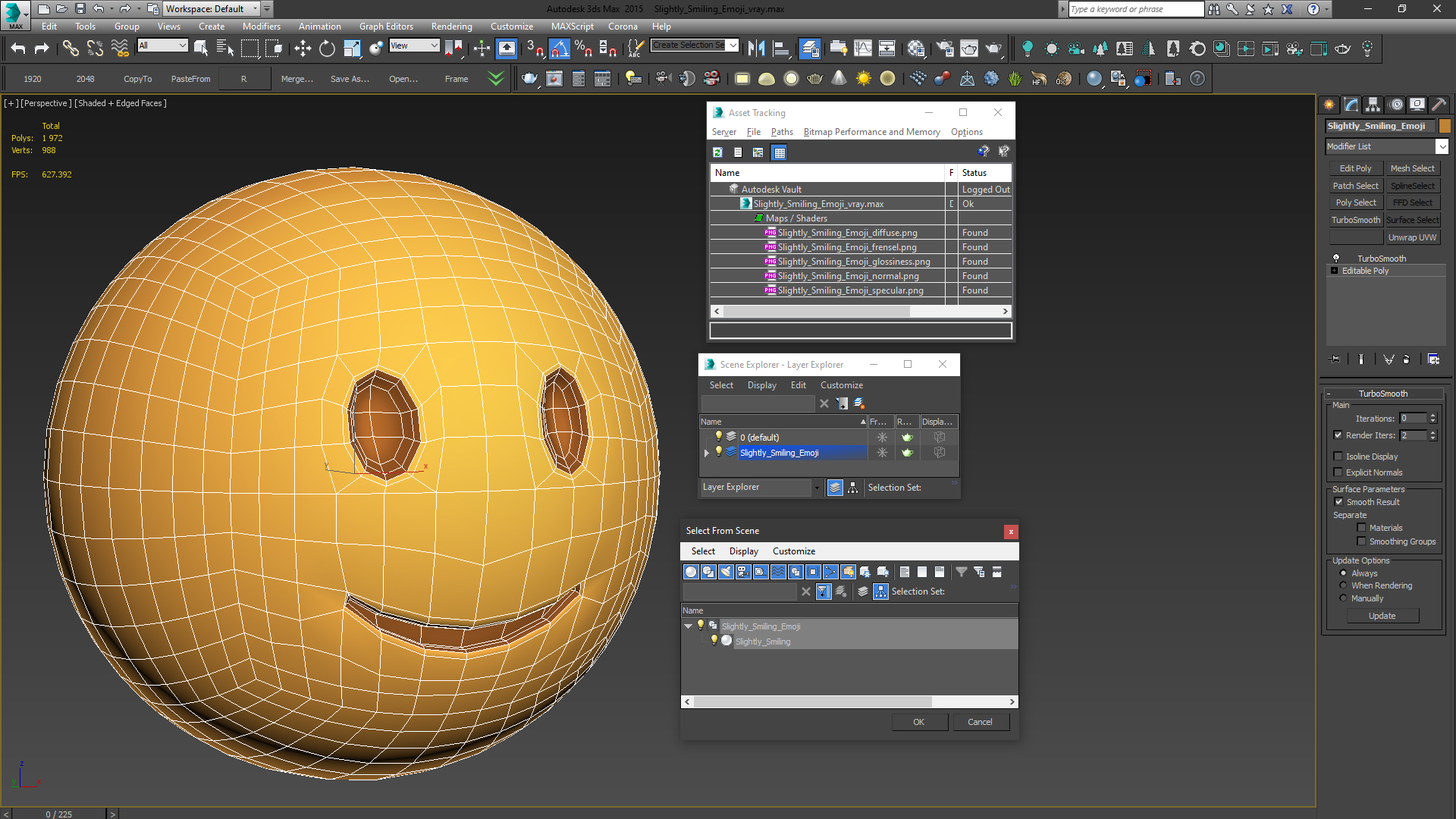
Task: Click the Update button in TurboSmooth
Action: [1382, 616]
